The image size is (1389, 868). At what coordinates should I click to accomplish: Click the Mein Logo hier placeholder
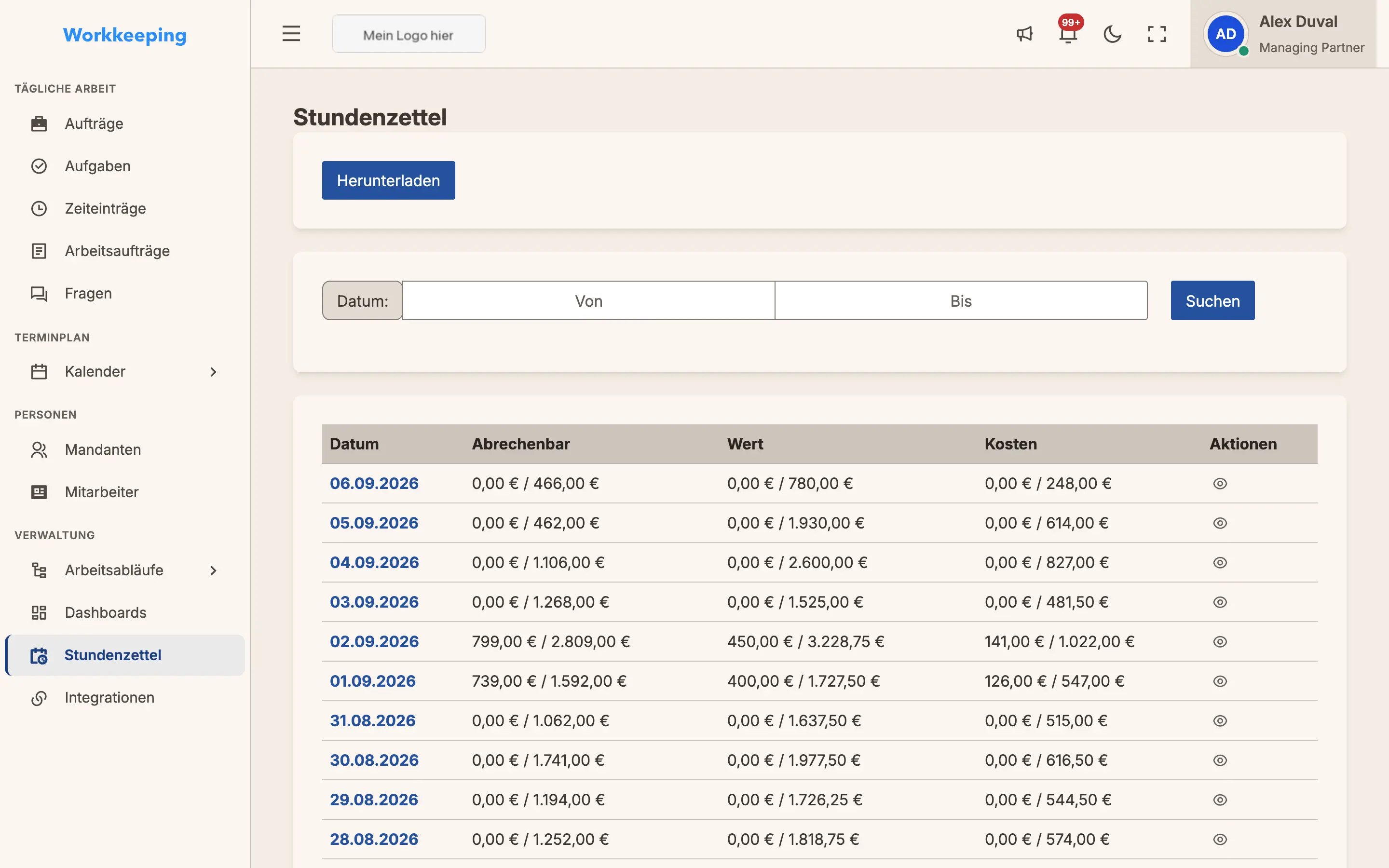coord(409,34)
